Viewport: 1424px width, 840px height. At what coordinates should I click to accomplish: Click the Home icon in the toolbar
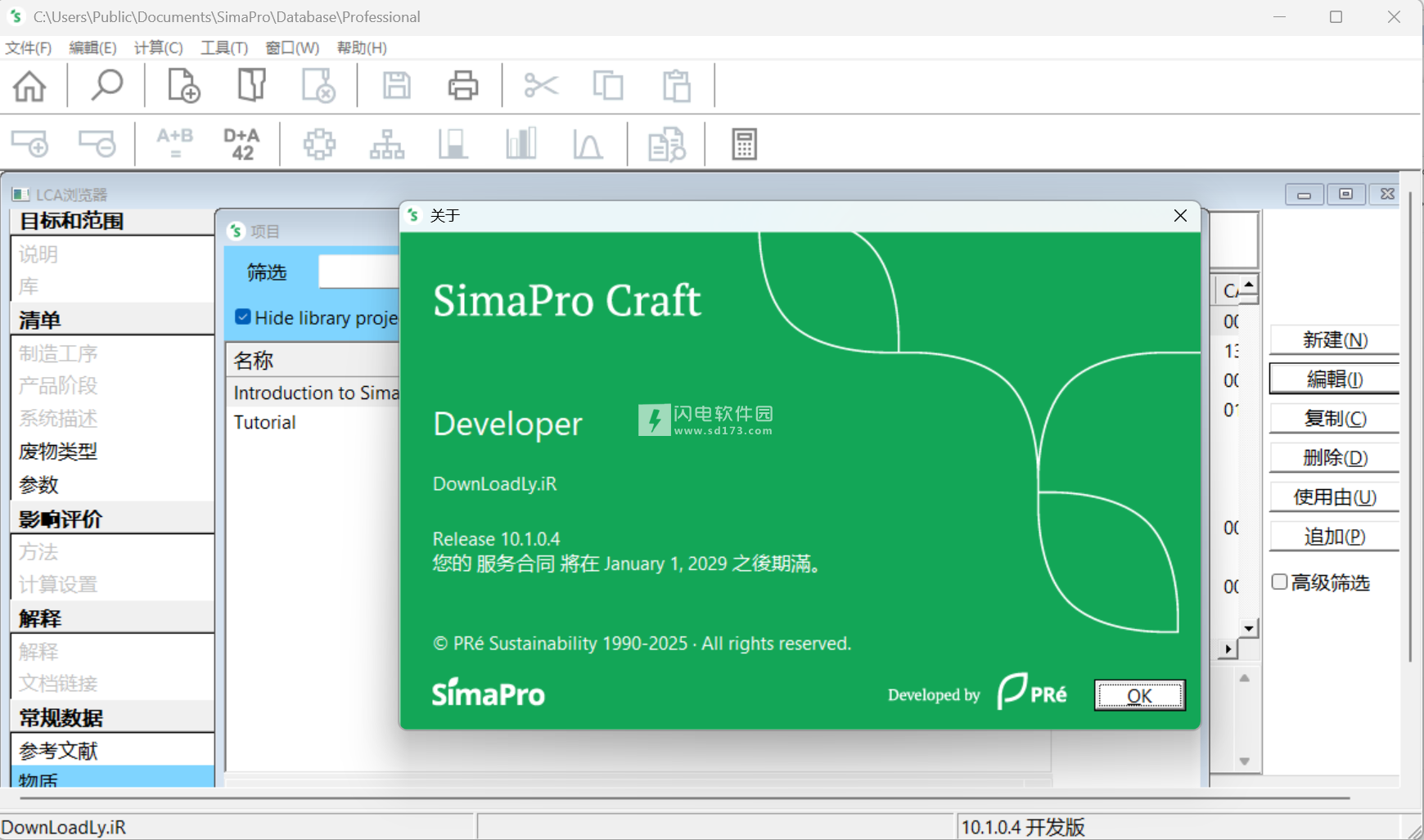(x=30, y=86)
